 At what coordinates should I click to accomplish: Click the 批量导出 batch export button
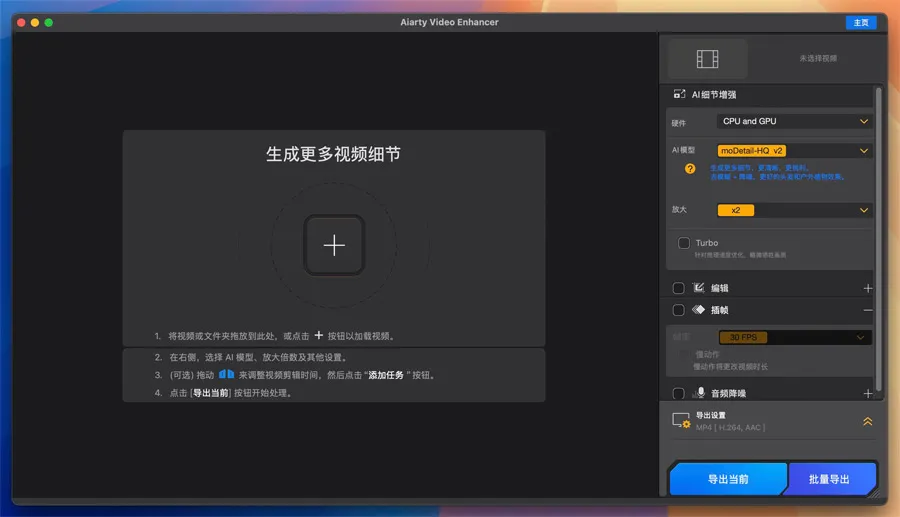(829, 479)
